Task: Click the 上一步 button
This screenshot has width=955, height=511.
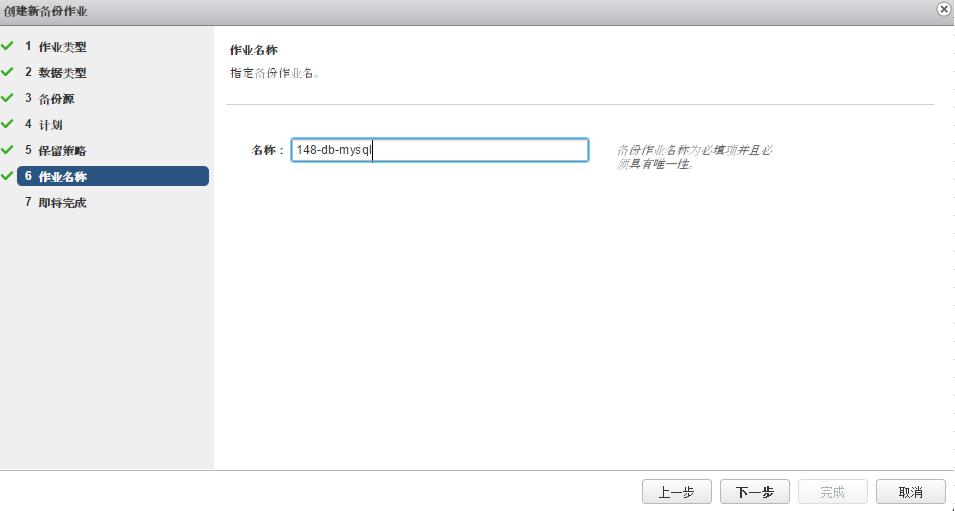Action: (x=677, y=492)
